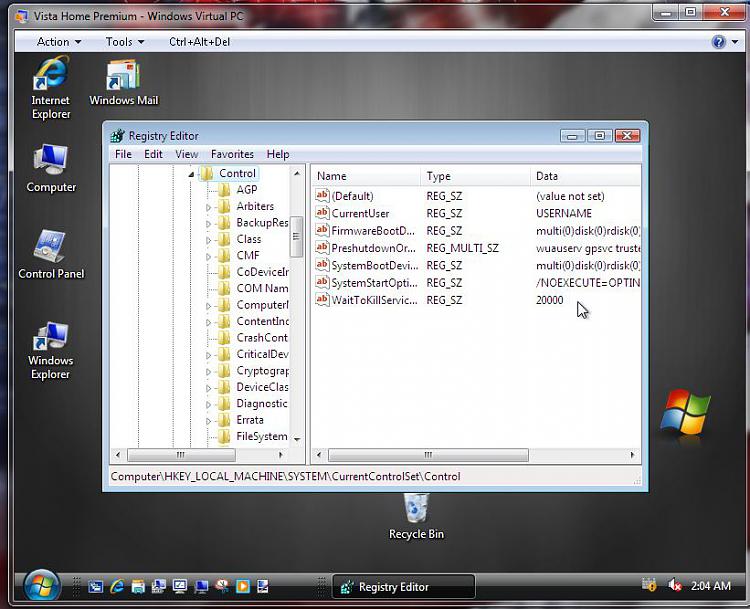Click the values pane scroll right arrow

tap(633, 454)
